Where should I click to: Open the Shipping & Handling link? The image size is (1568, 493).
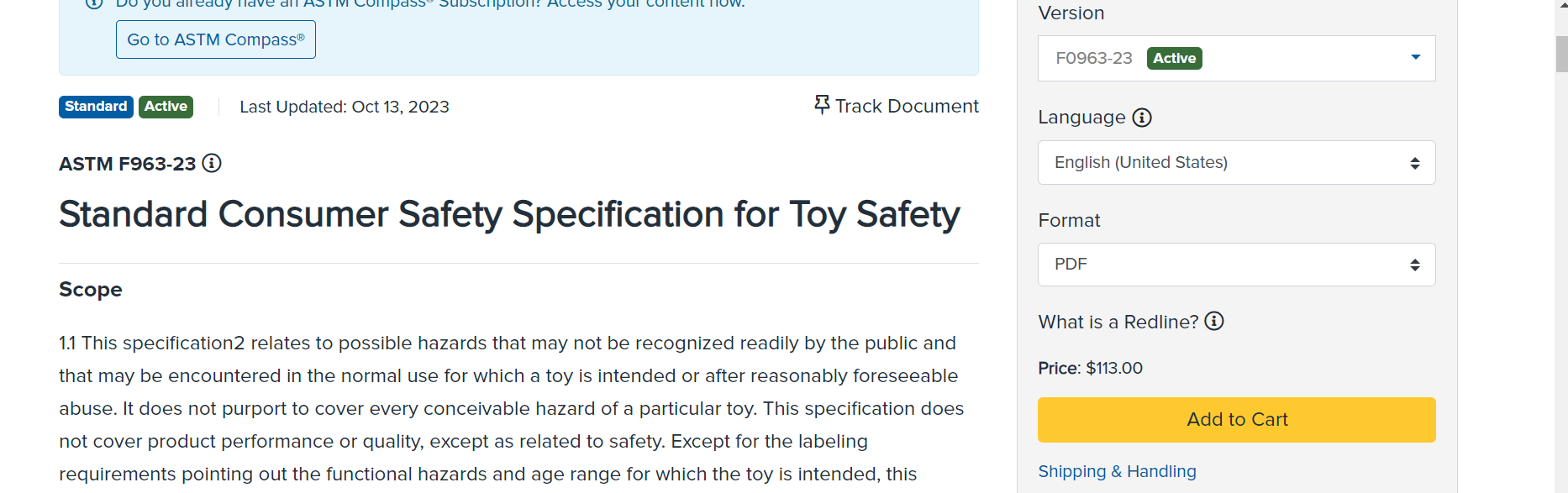1117,471
